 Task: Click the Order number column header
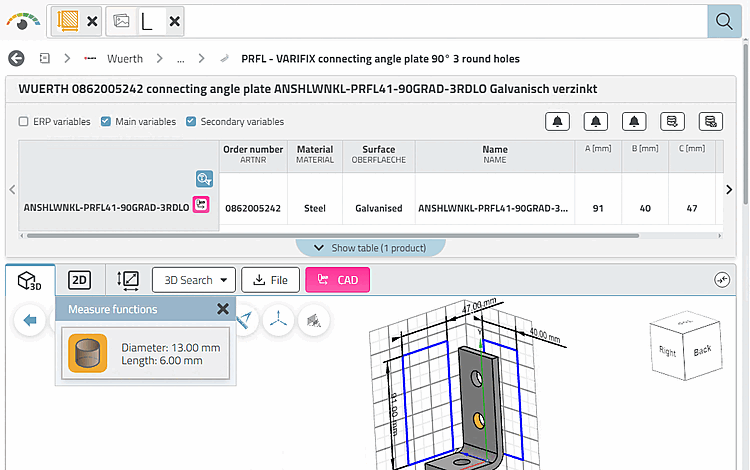[253, 154]
